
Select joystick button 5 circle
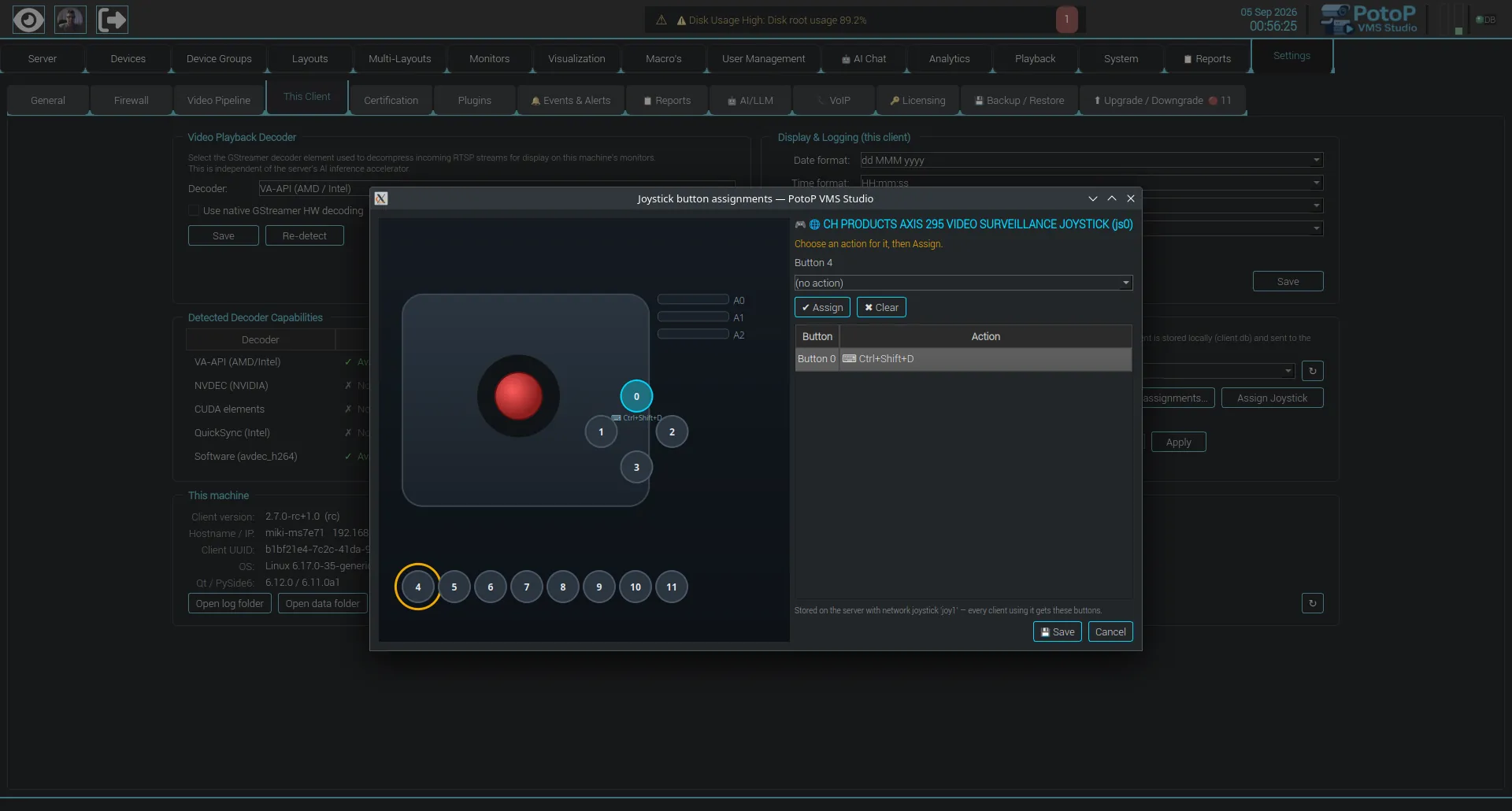454,587
